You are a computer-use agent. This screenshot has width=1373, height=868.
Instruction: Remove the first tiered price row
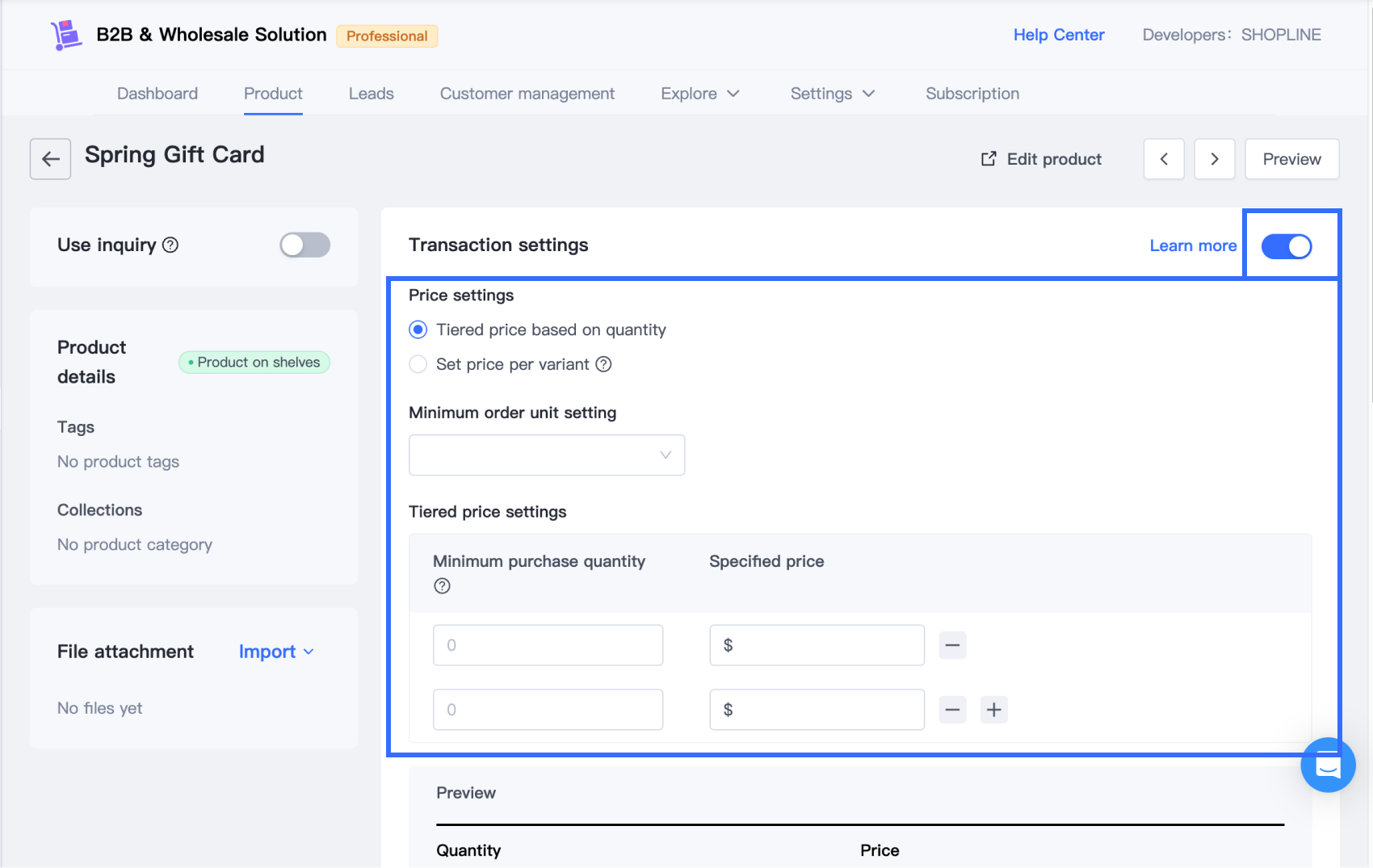(952, 645)
